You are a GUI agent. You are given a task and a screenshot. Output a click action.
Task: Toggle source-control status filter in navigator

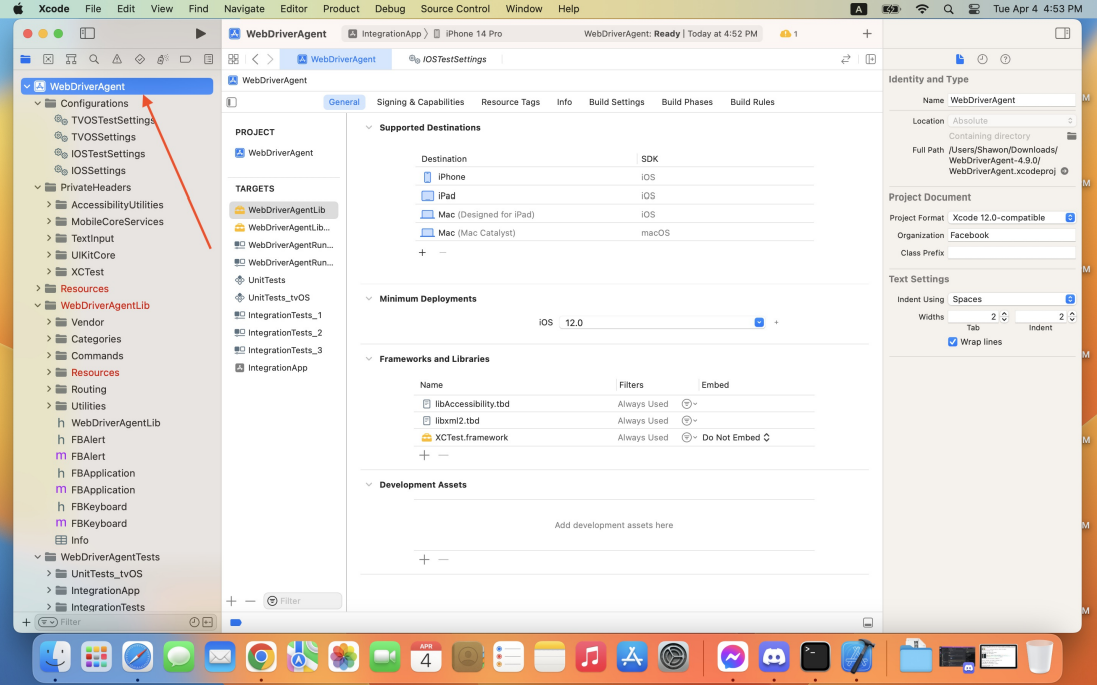(x=208, y=622)
